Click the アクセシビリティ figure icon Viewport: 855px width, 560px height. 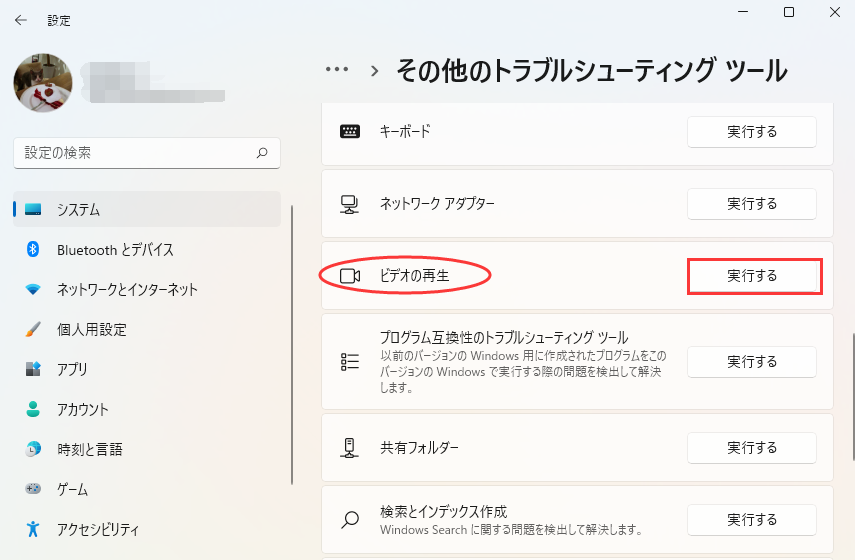(x=33, y=529)
